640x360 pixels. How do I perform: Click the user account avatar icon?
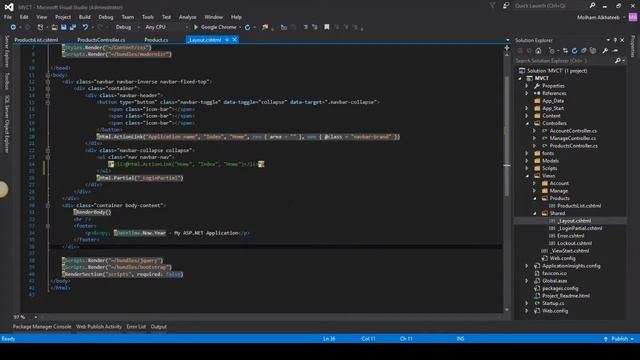633,17
